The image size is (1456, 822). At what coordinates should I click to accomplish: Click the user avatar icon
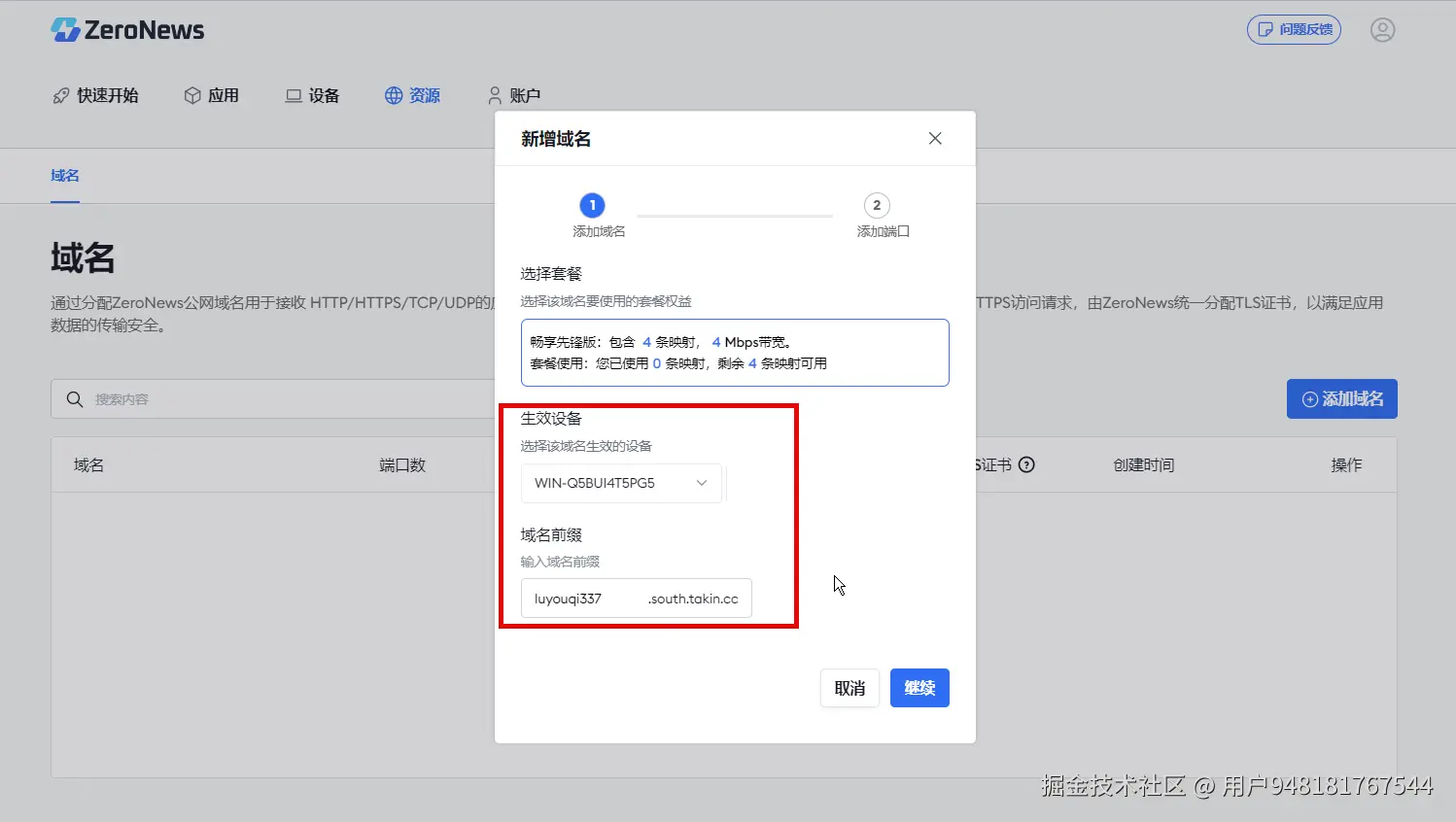tap(1382, 29)
